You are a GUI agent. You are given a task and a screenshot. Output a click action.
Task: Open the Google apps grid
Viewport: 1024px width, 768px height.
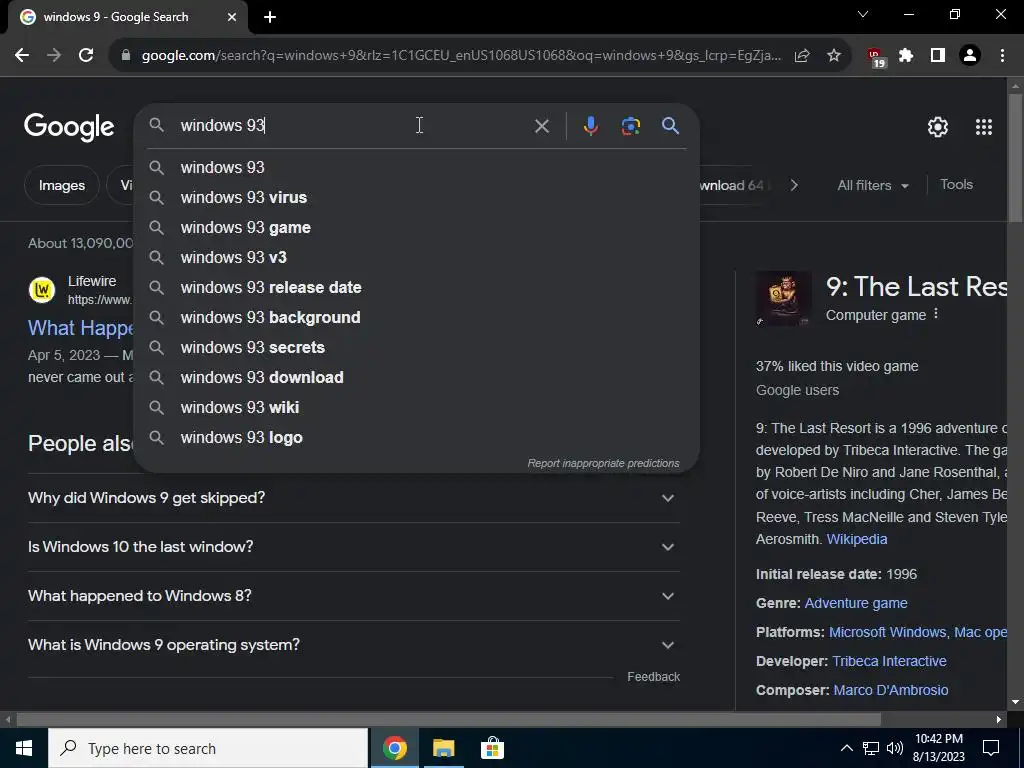[984, 127]
